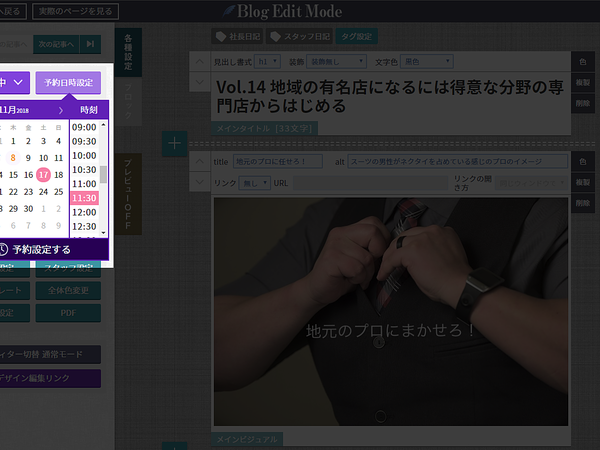Switch to the ブロック side tab

click(x=128, y=101)
